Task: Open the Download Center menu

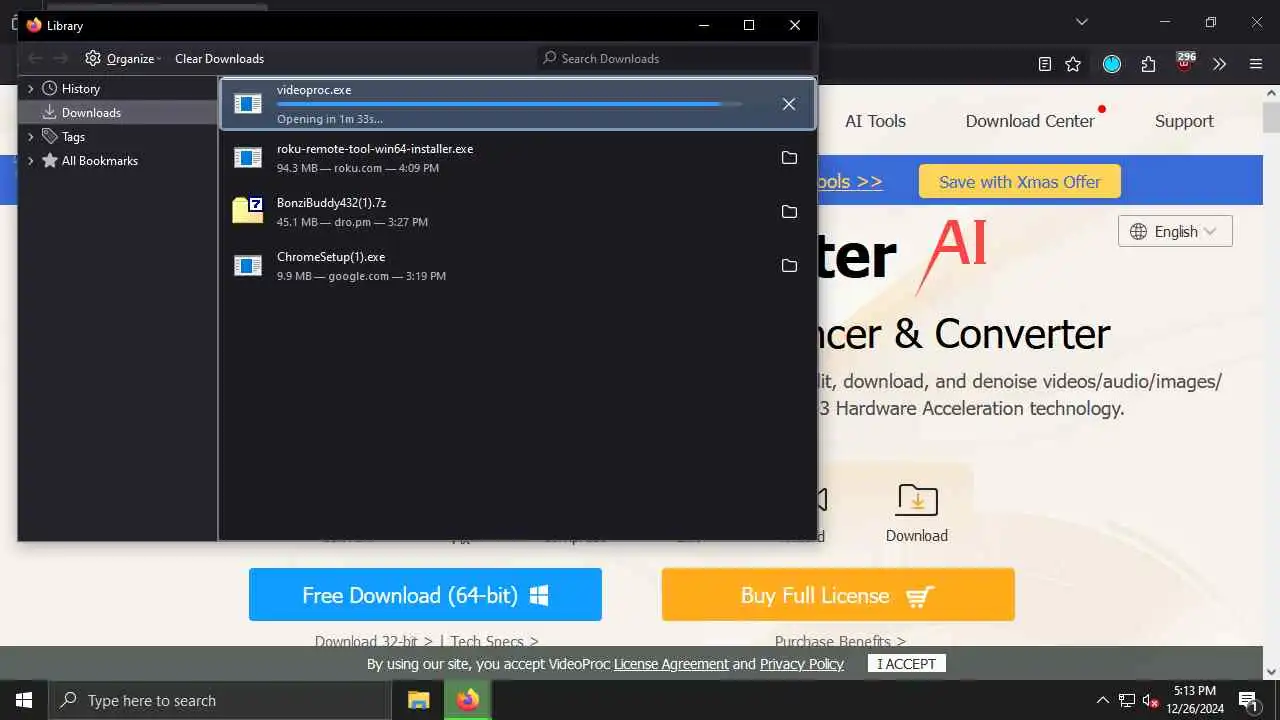Action: 1030,121
